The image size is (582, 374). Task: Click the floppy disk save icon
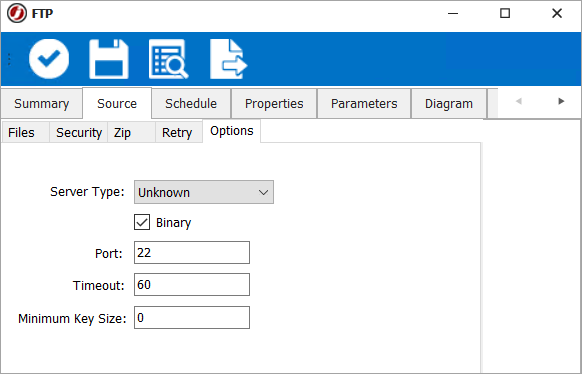tap(109, 59)
